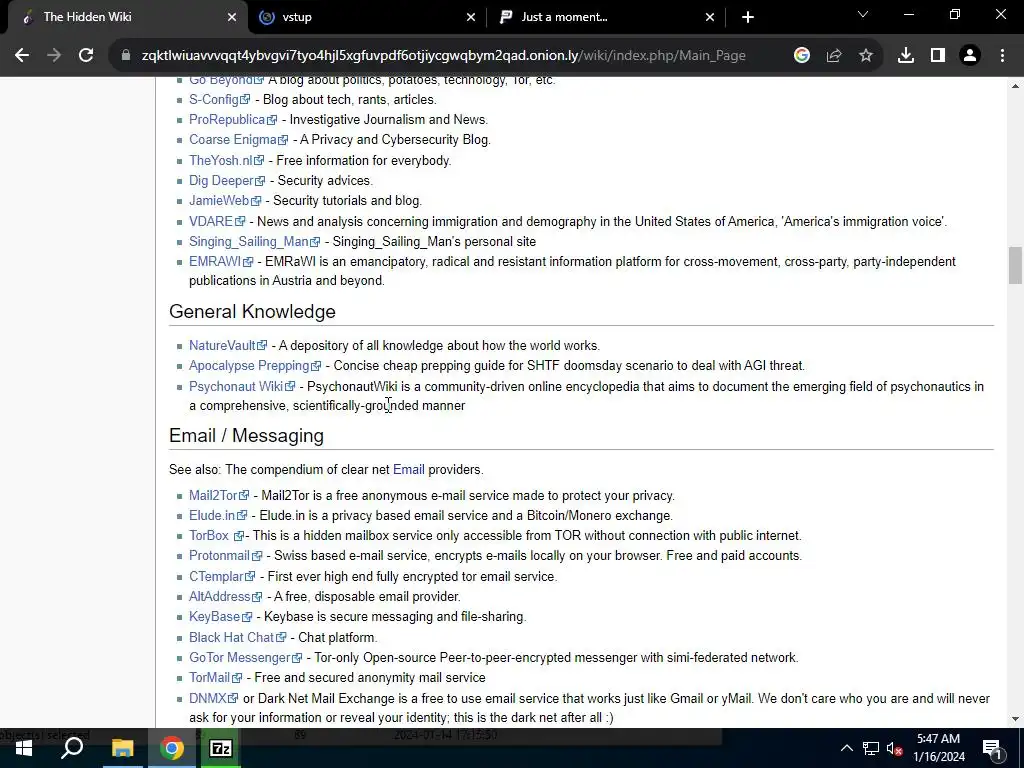Open the Dig Deeper link
Viewport: 1024px width, 768px height.
tap(227, 180)
